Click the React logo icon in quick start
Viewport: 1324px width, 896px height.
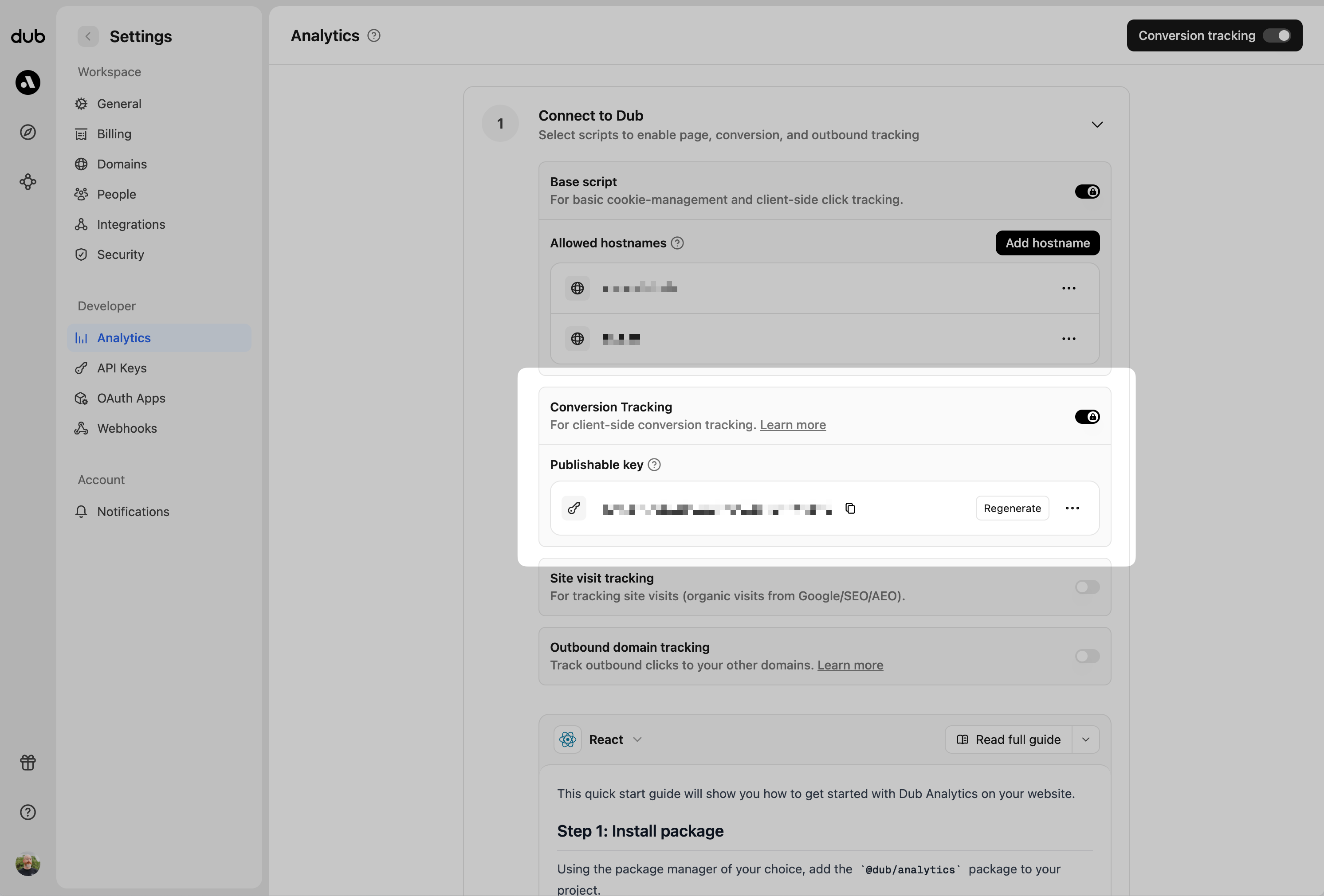(567, 739)
